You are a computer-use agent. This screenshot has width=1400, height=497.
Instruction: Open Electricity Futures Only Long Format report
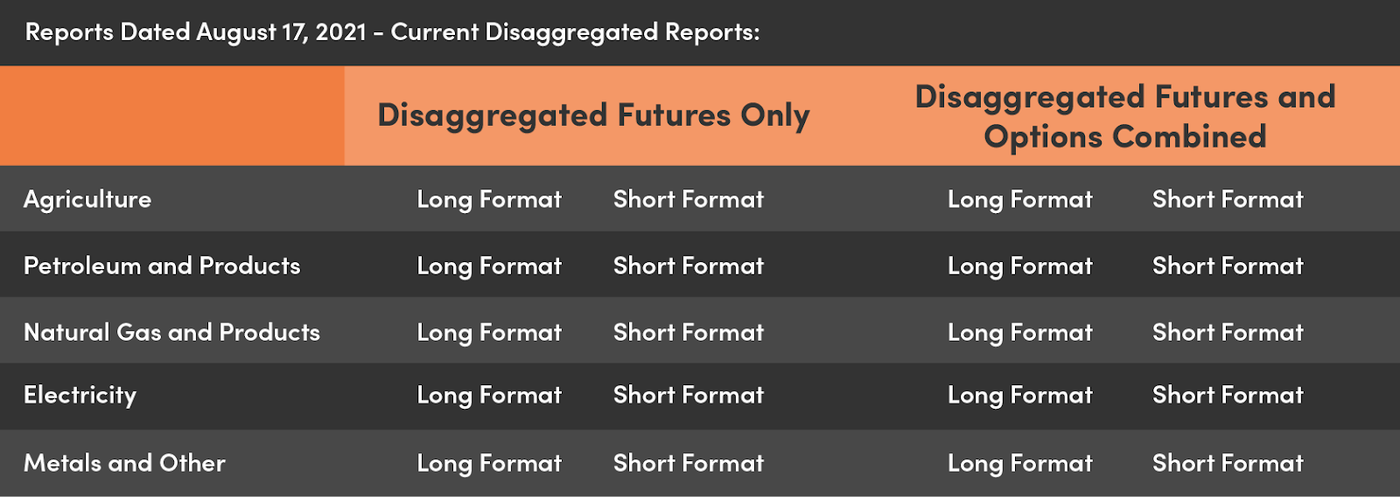point(489,395)
